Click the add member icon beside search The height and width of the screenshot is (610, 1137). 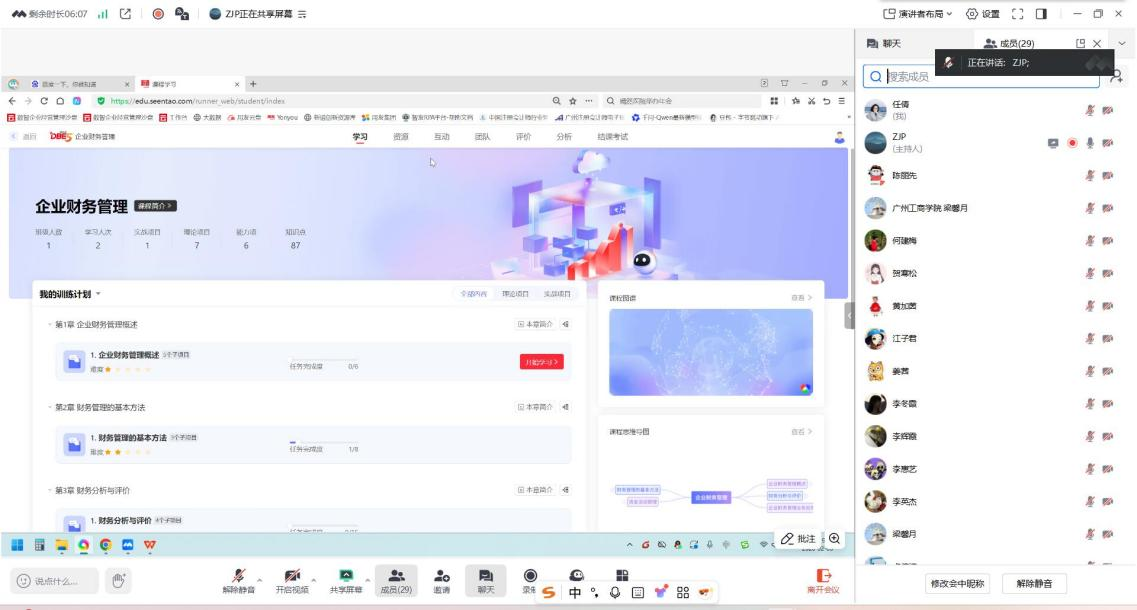pos(1116,76)
